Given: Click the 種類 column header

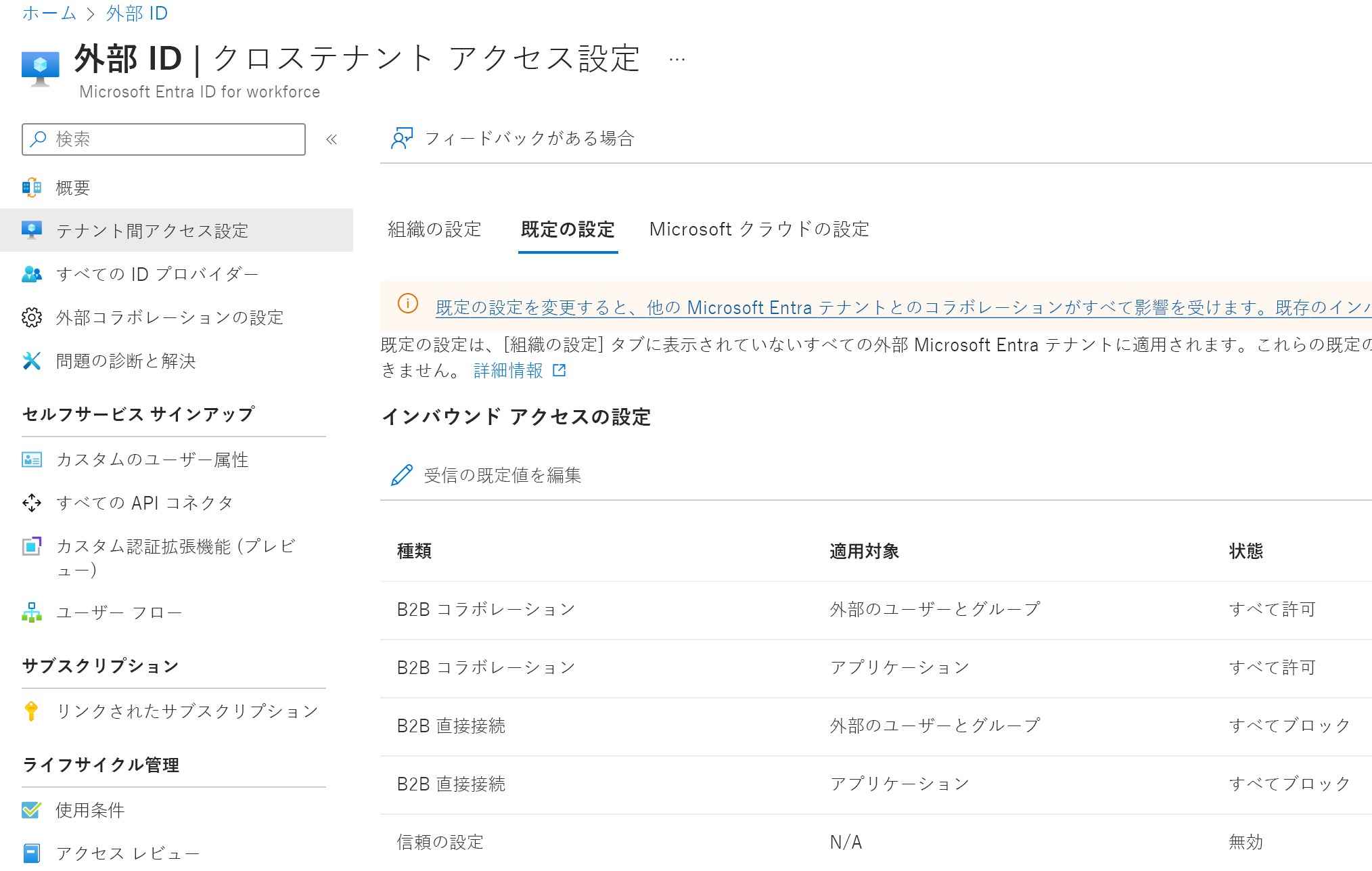Looking at the screenshot, I should [414, 551].
